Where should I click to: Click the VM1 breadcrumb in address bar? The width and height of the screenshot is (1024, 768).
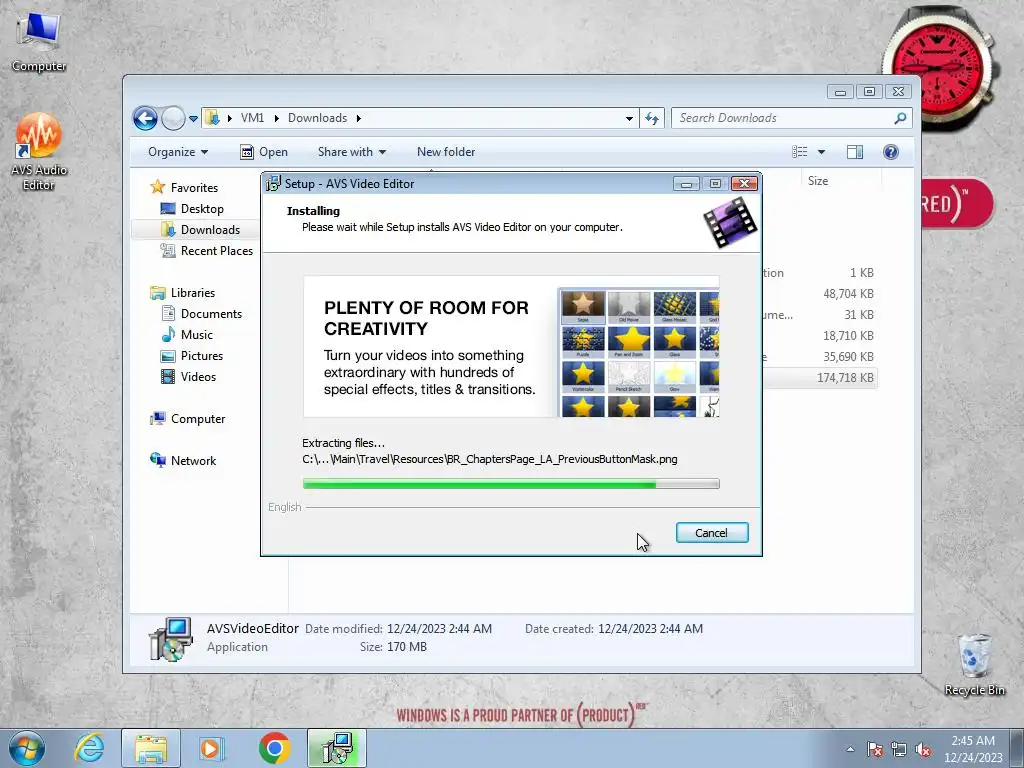252,118
